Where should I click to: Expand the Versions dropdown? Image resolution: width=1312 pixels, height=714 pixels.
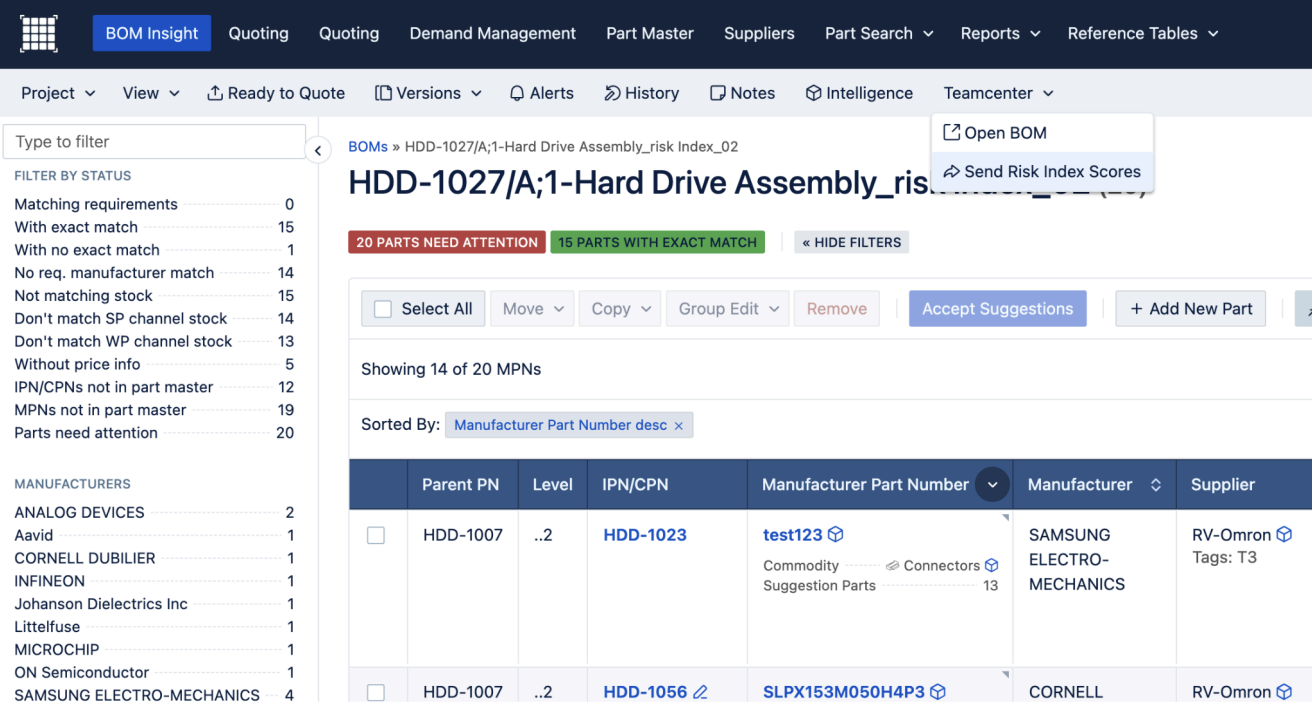428,93
